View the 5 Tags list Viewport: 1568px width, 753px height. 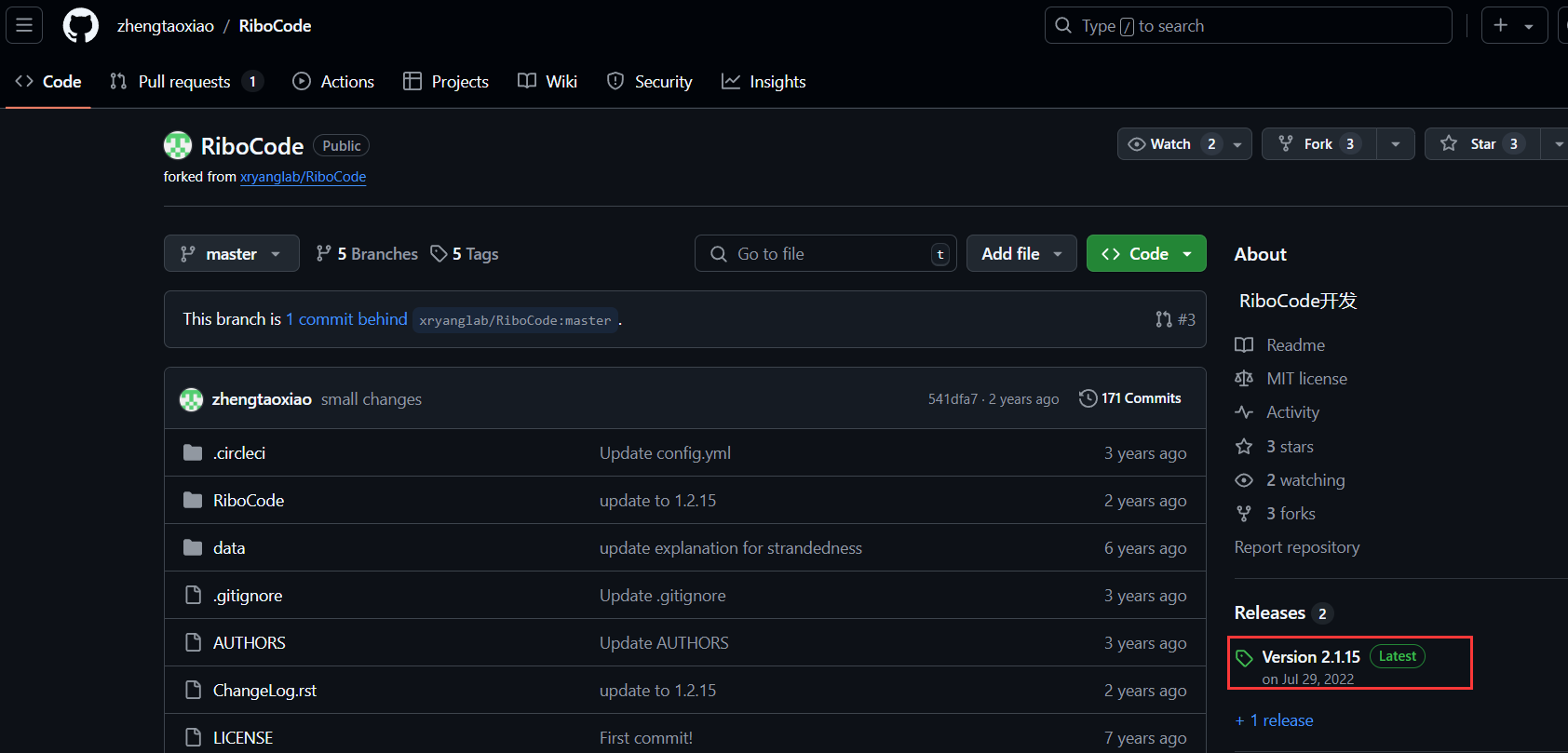coord(465,254)
